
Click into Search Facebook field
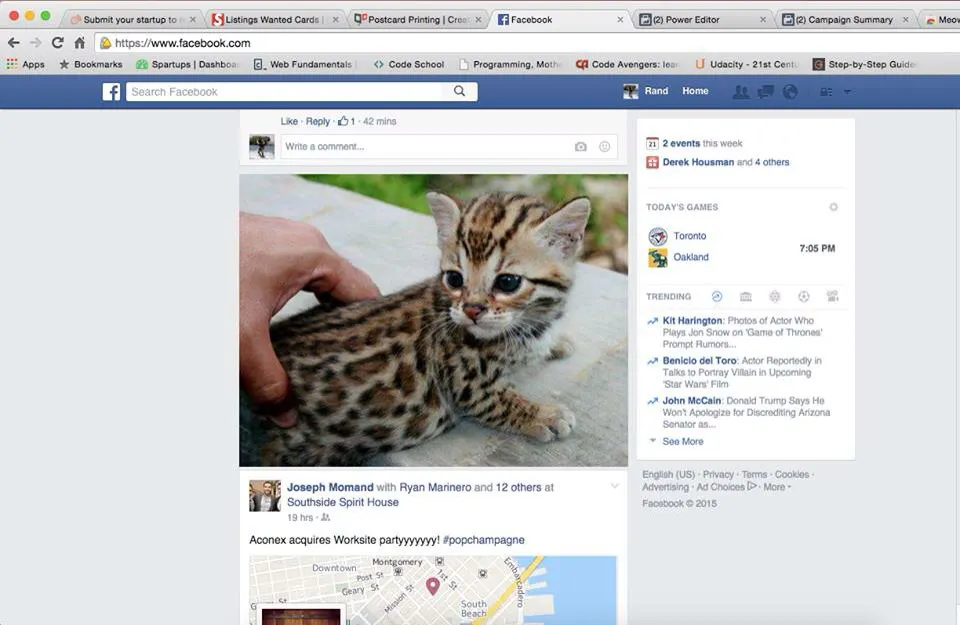(x=285, y=92)
